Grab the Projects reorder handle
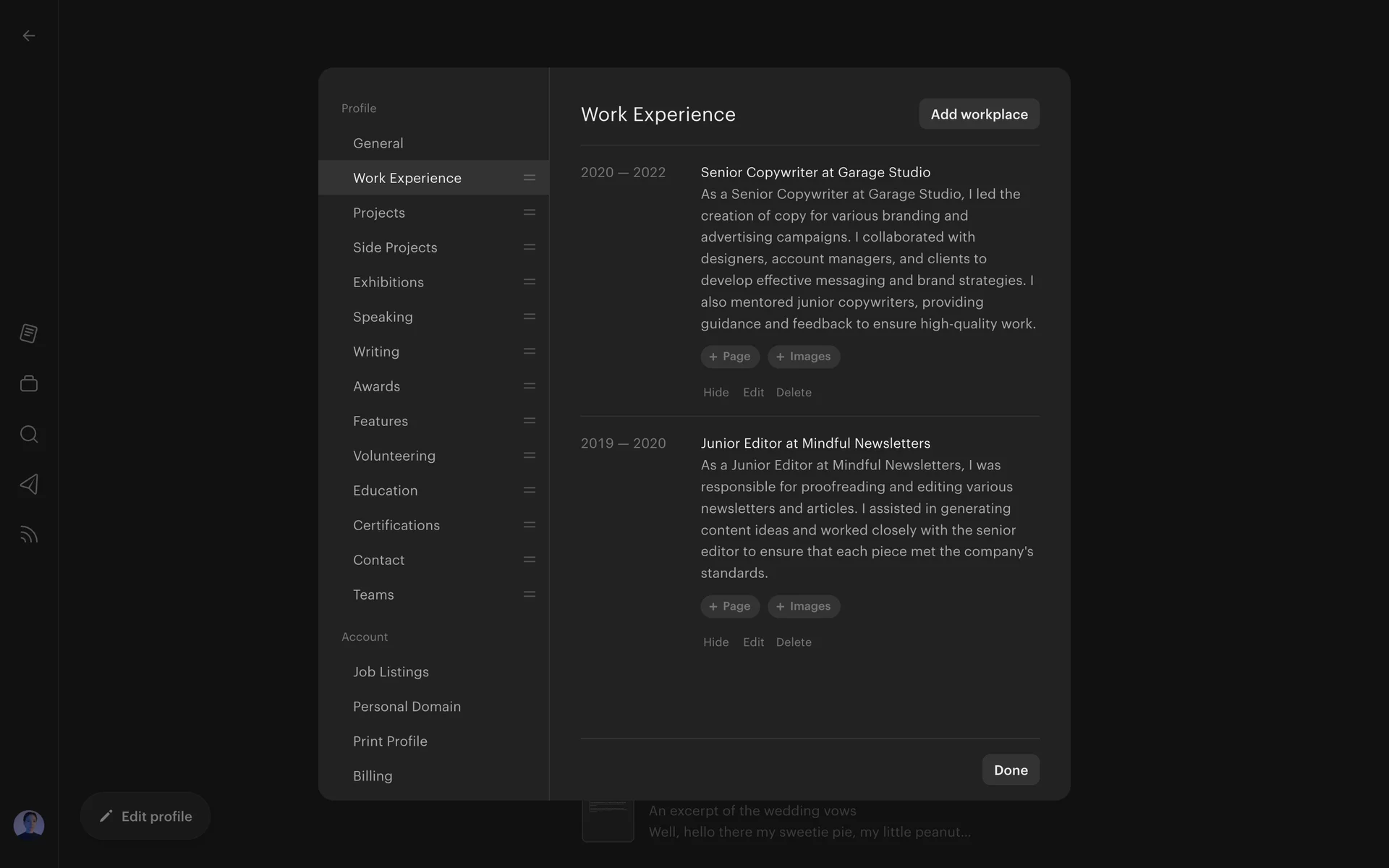 (x=529, y=213)
